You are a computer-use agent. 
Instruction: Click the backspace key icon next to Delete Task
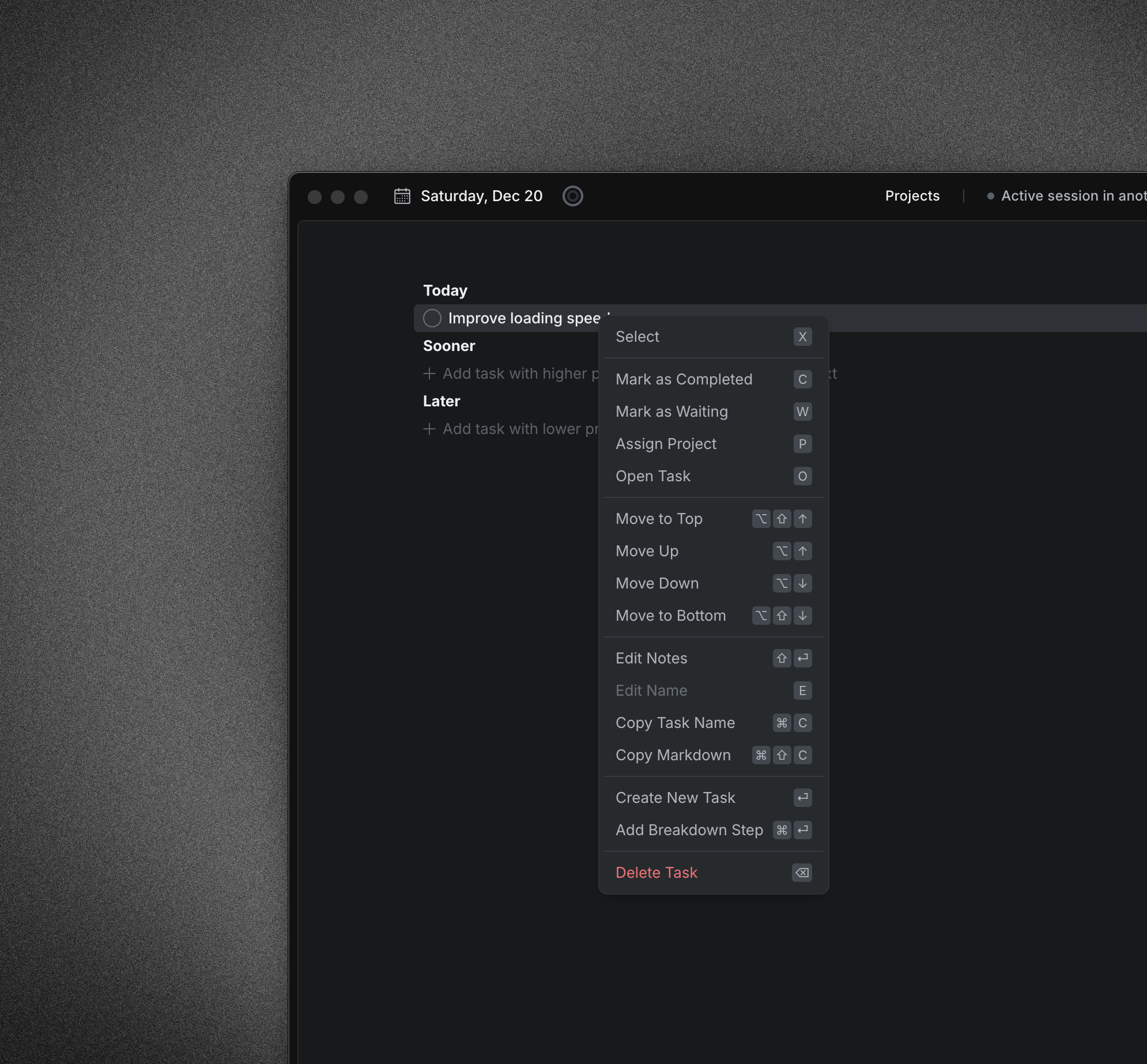[x=802, y=873]
